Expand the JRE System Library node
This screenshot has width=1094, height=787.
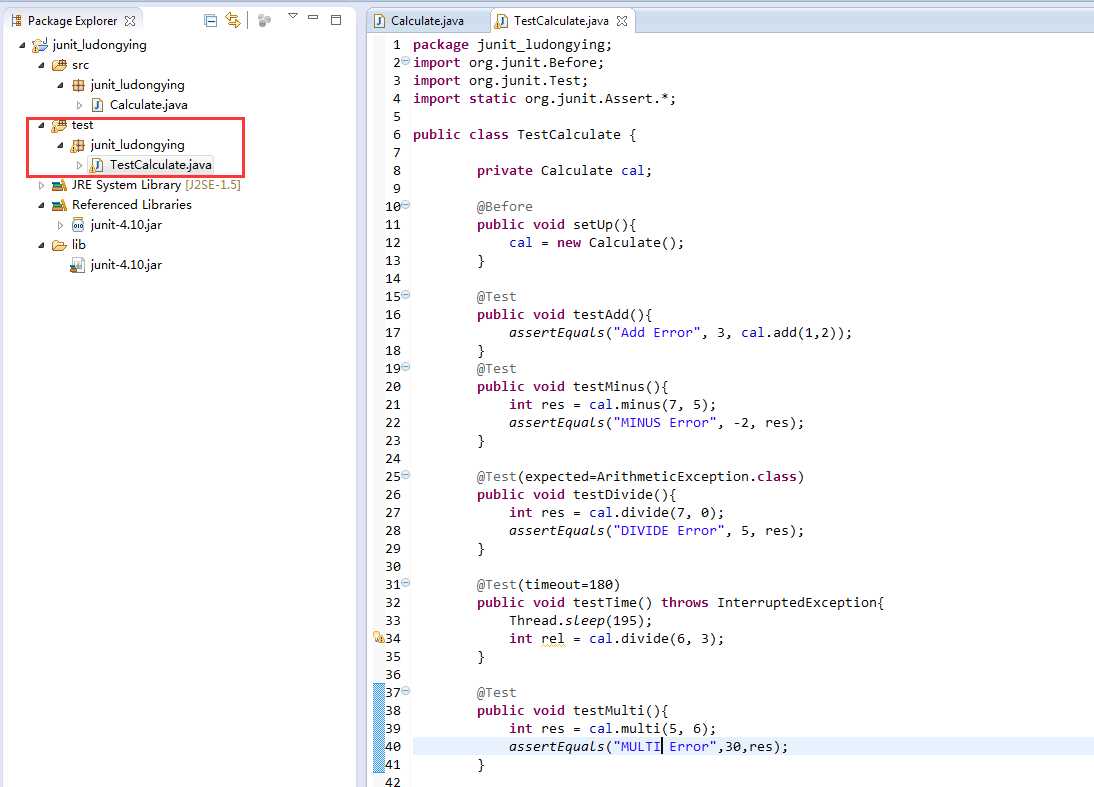coord(41,185)
